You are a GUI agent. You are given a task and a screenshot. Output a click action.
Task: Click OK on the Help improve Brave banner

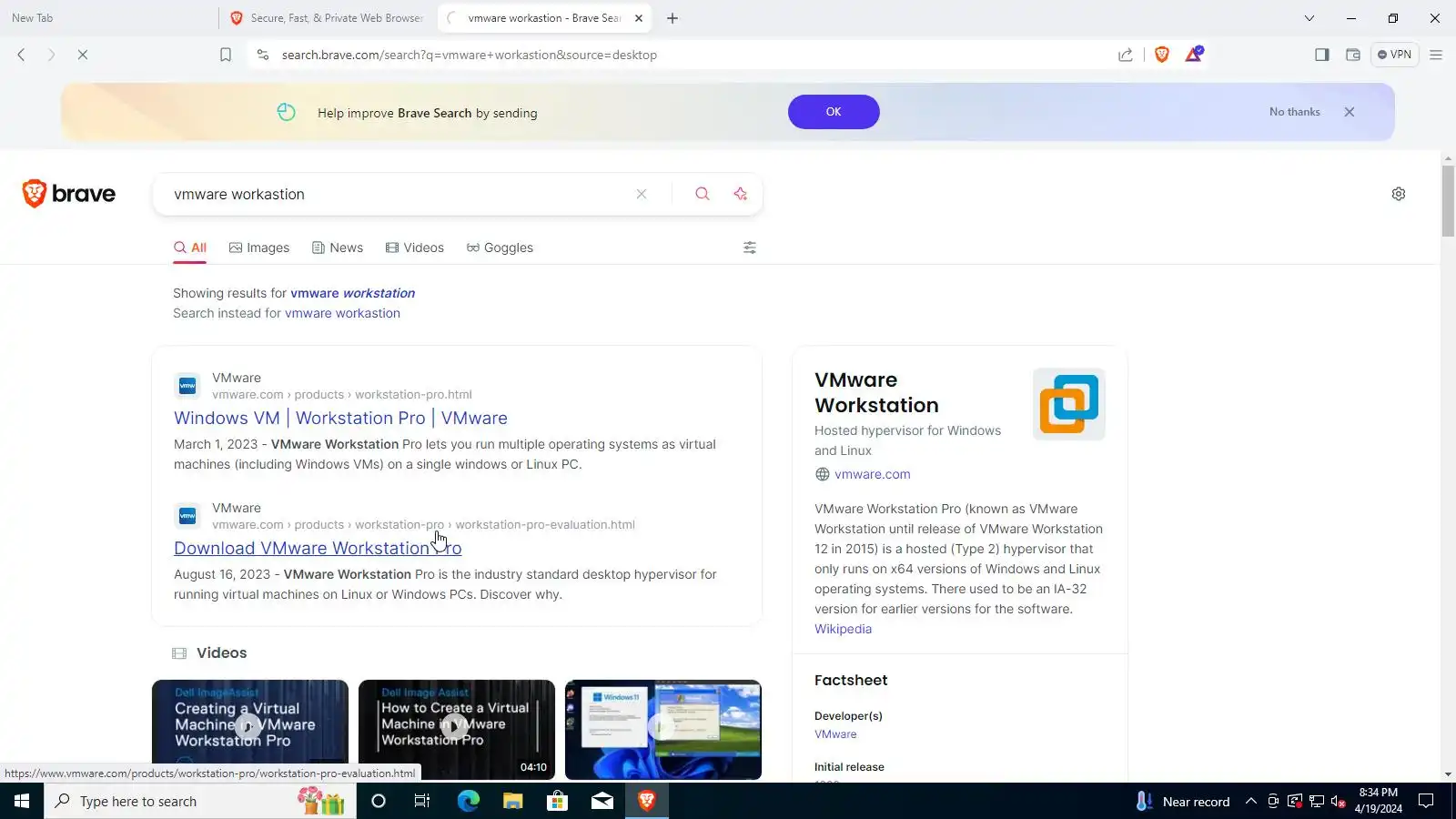pyautogui.click(x=834, y=112)
